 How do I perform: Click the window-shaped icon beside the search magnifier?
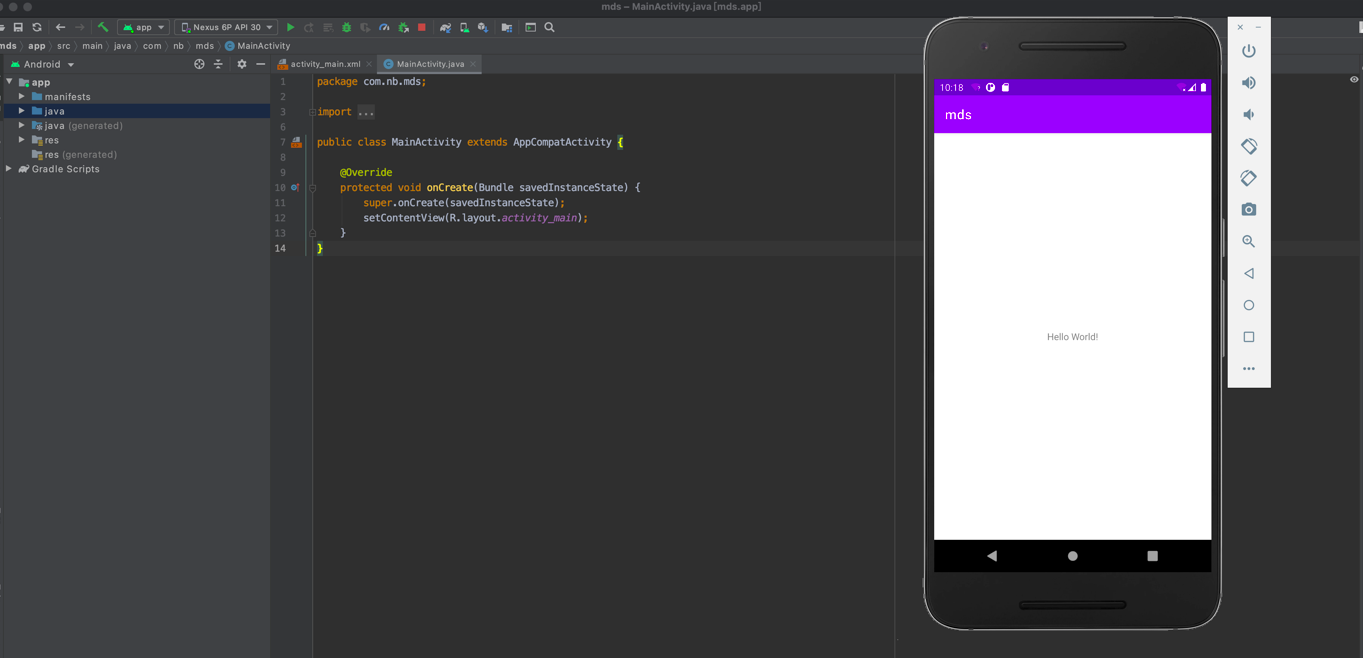tap(530, 27)
